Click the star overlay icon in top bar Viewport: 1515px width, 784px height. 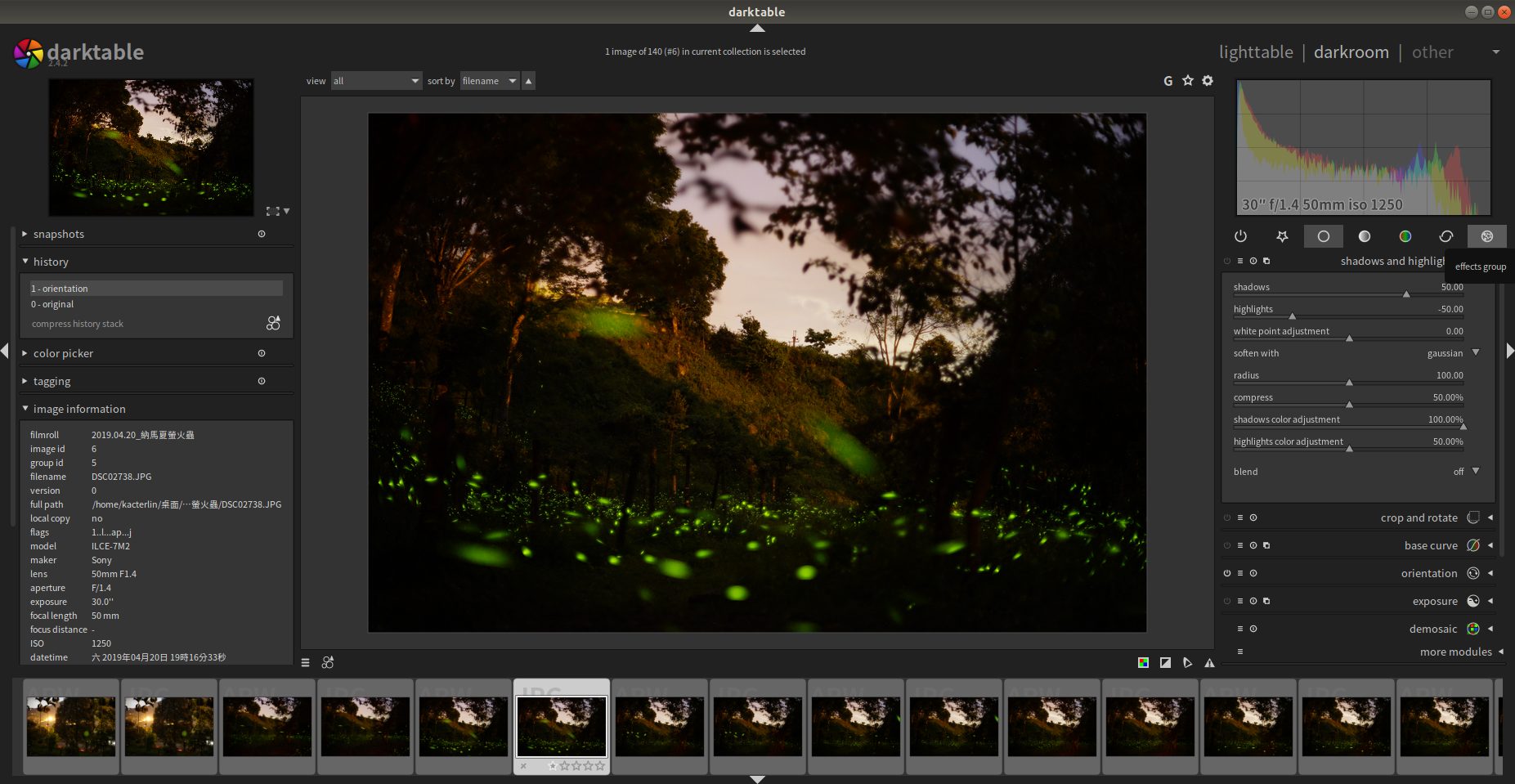point(1188,81)
